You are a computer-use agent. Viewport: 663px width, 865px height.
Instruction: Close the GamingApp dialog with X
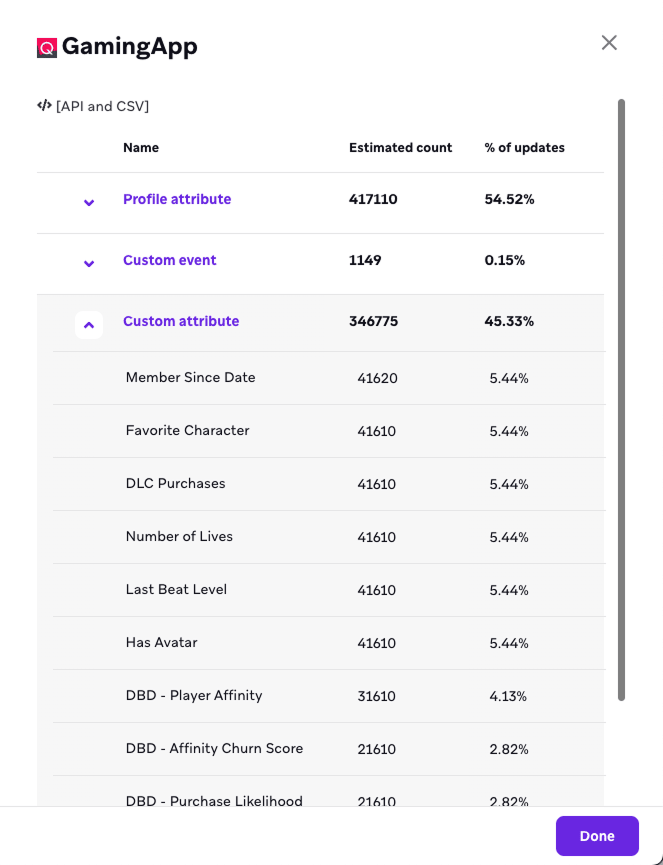(609, 42)
